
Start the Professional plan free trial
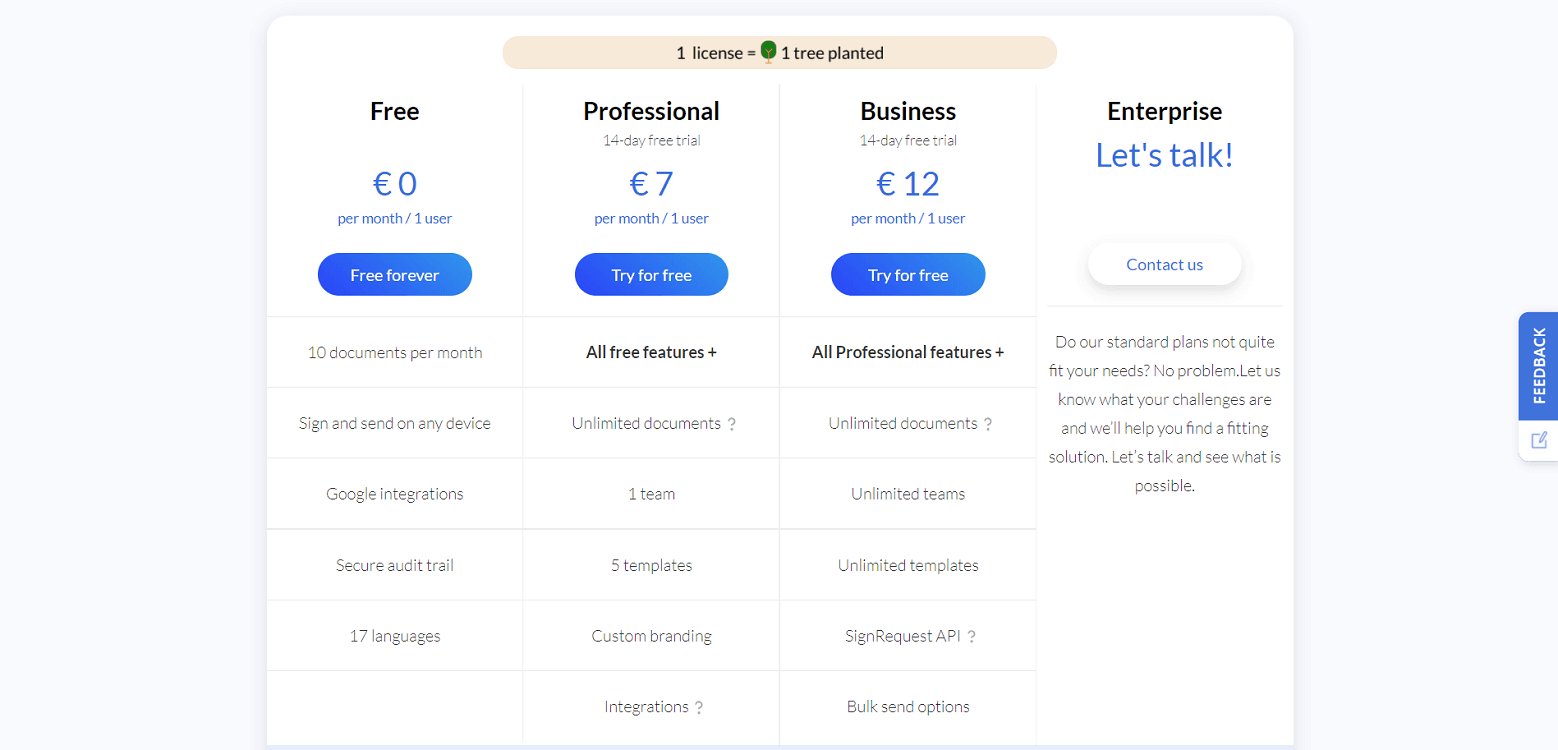tap(652, 275)
